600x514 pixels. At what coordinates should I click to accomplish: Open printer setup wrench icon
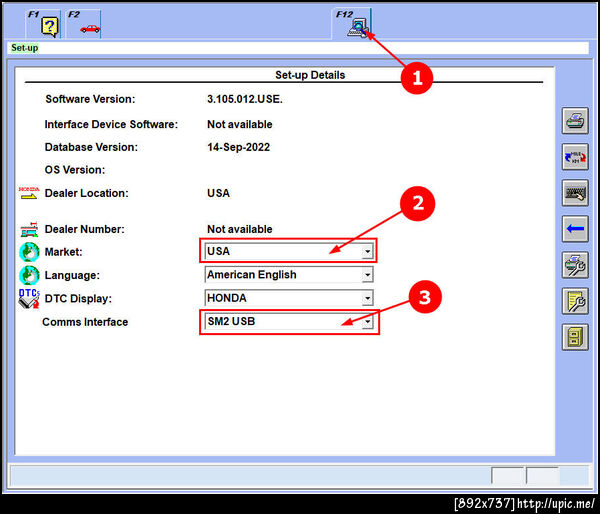pyautogui.click(x=575, y=265)
